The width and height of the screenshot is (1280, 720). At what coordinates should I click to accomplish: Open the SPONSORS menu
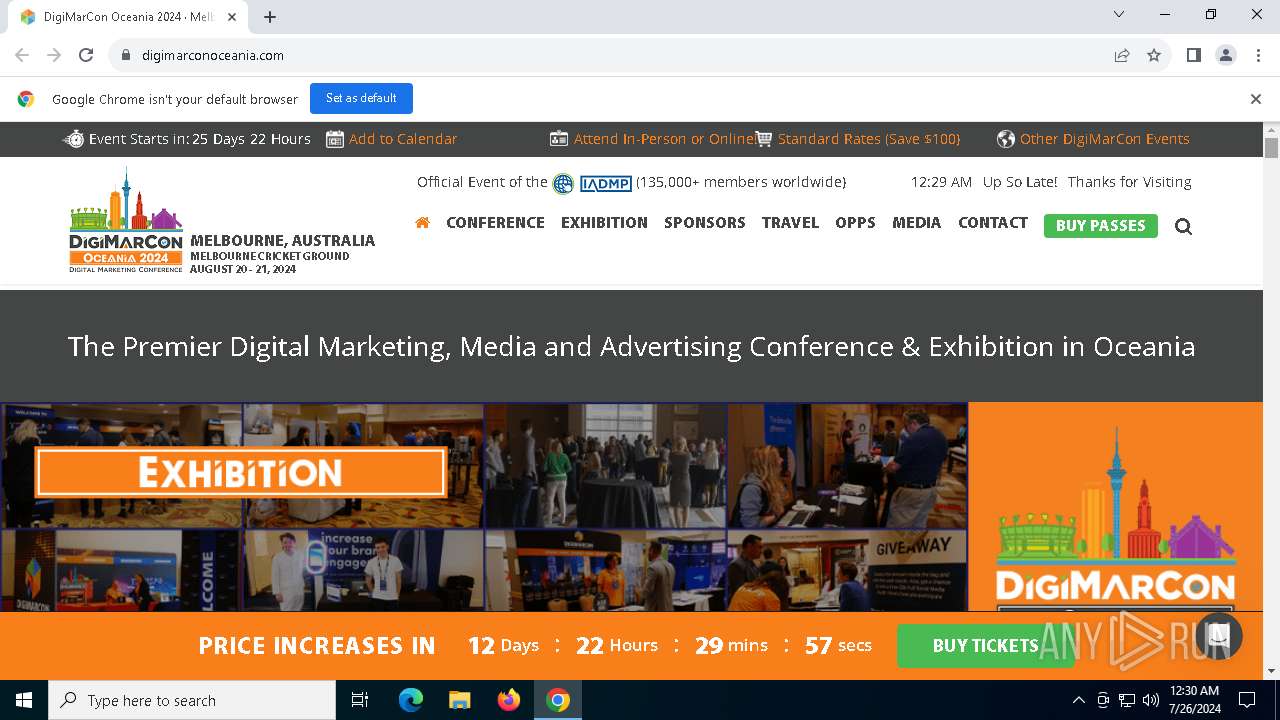coord(705,223)
